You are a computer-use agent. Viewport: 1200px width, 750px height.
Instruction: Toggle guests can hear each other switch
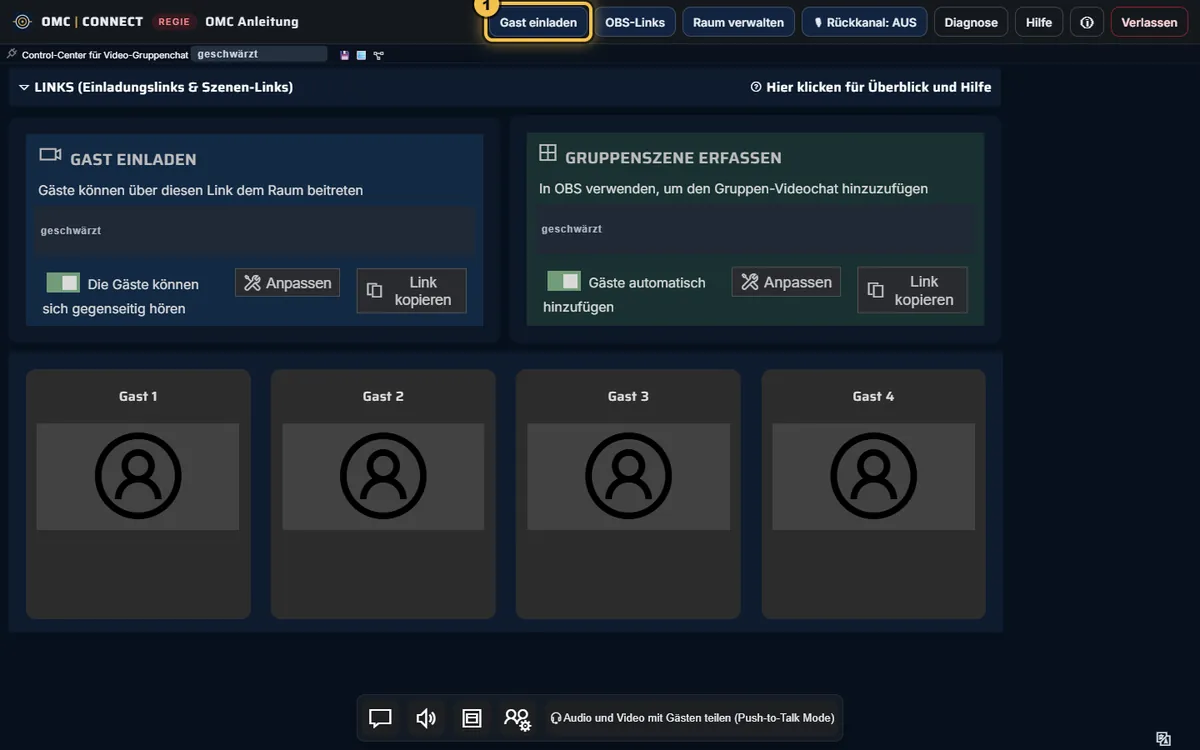coord(63,283)
